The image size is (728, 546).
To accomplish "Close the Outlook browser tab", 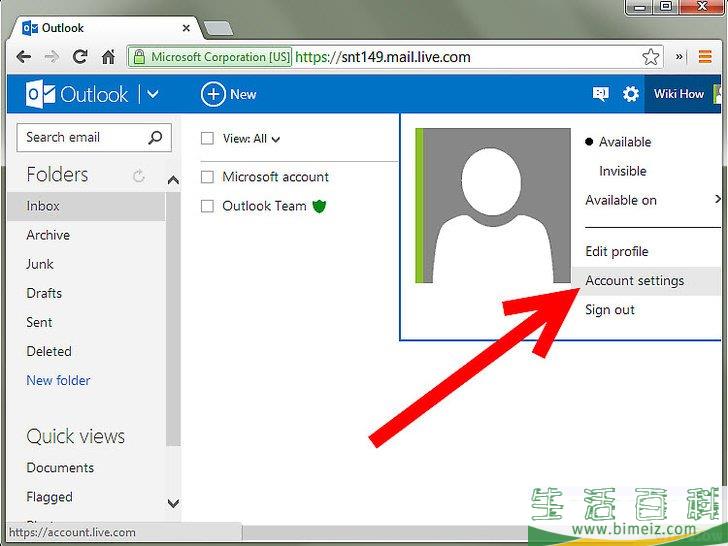I will [186, 28].
